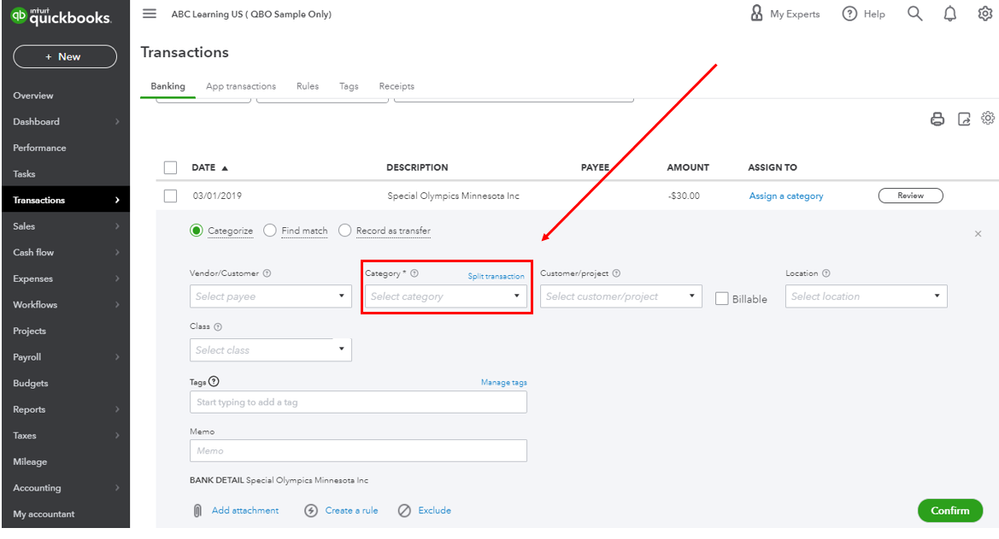Image resolution: width=999 pixels, height=539 pixels.
Task: Open the Select class dropdown
Action: (x=270, y=350)
